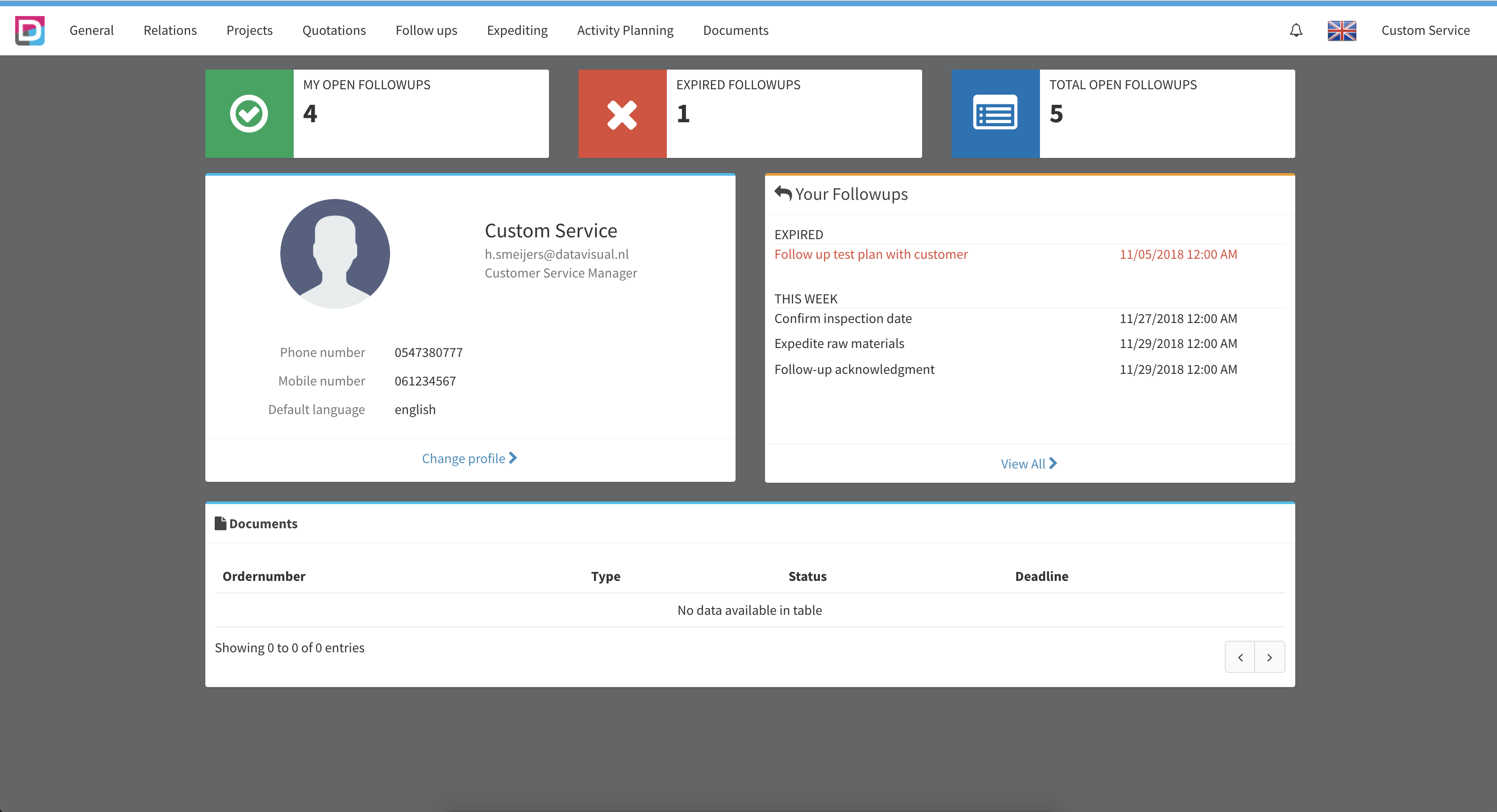Click the Change profile link
Screen dimensions: 1497x812
pyautogui.click(x=470, y=458)
